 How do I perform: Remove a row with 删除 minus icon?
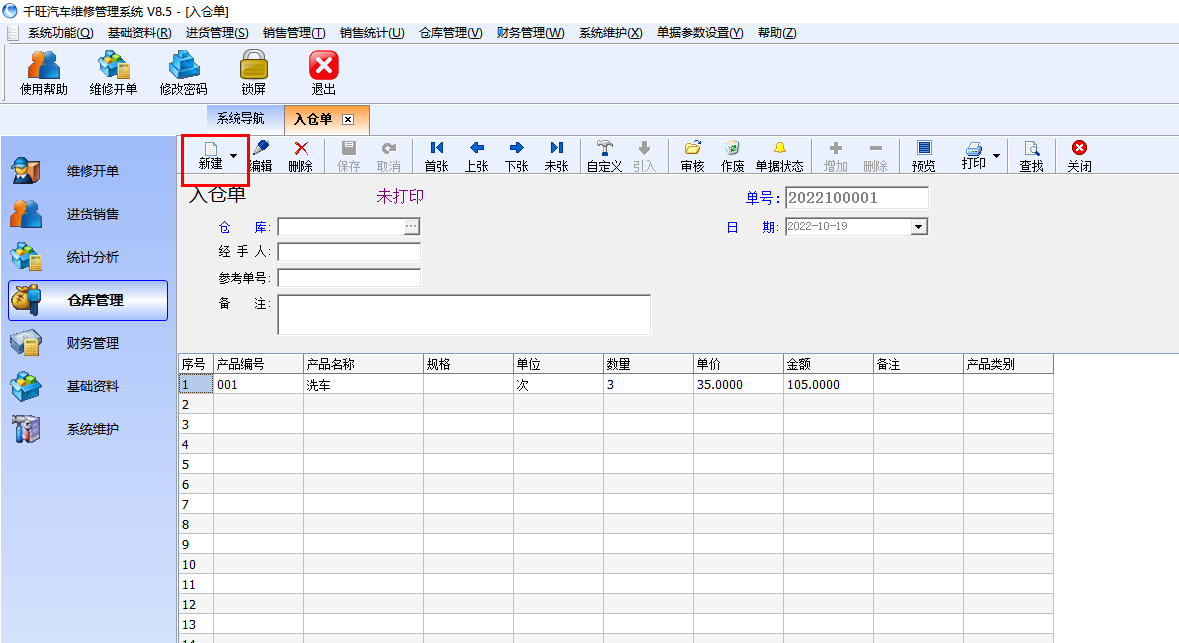tap(875, 156)
